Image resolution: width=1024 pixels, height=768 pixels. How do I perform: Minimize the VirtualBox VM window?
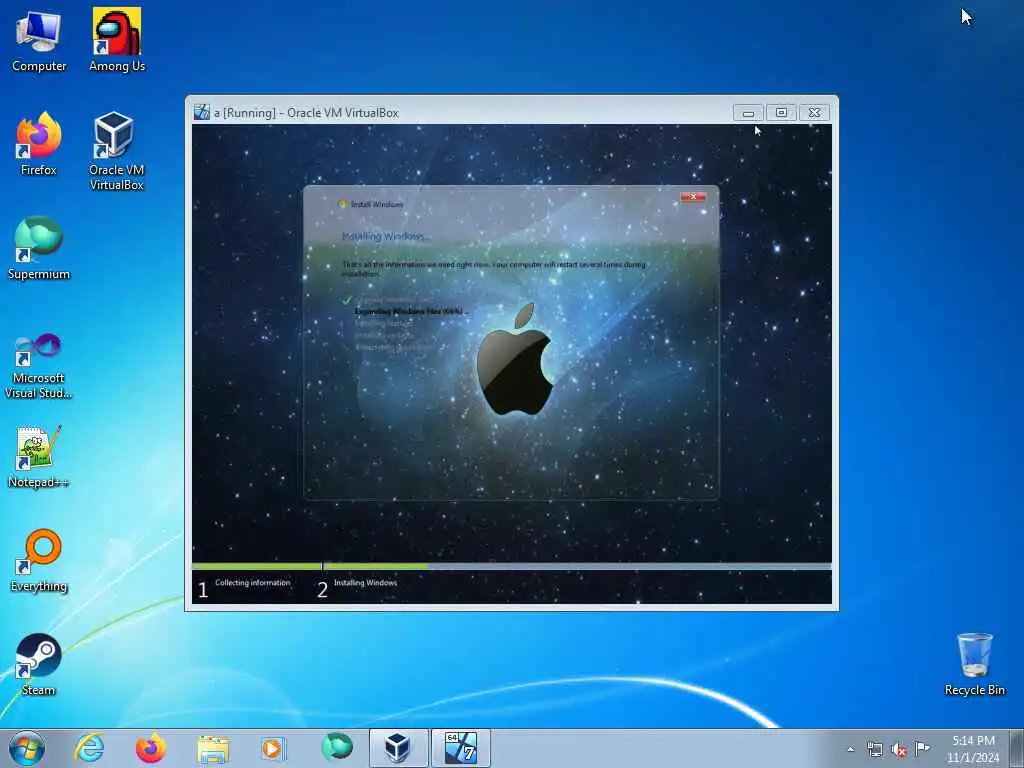click(748, 113)
